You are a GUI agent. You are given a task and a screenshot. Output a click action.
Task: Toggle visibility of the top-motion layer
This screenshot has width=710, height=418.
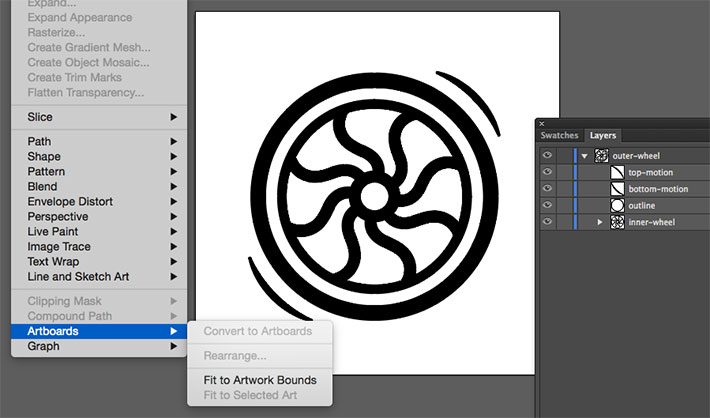pyautogui.click(x=547, y=172)
